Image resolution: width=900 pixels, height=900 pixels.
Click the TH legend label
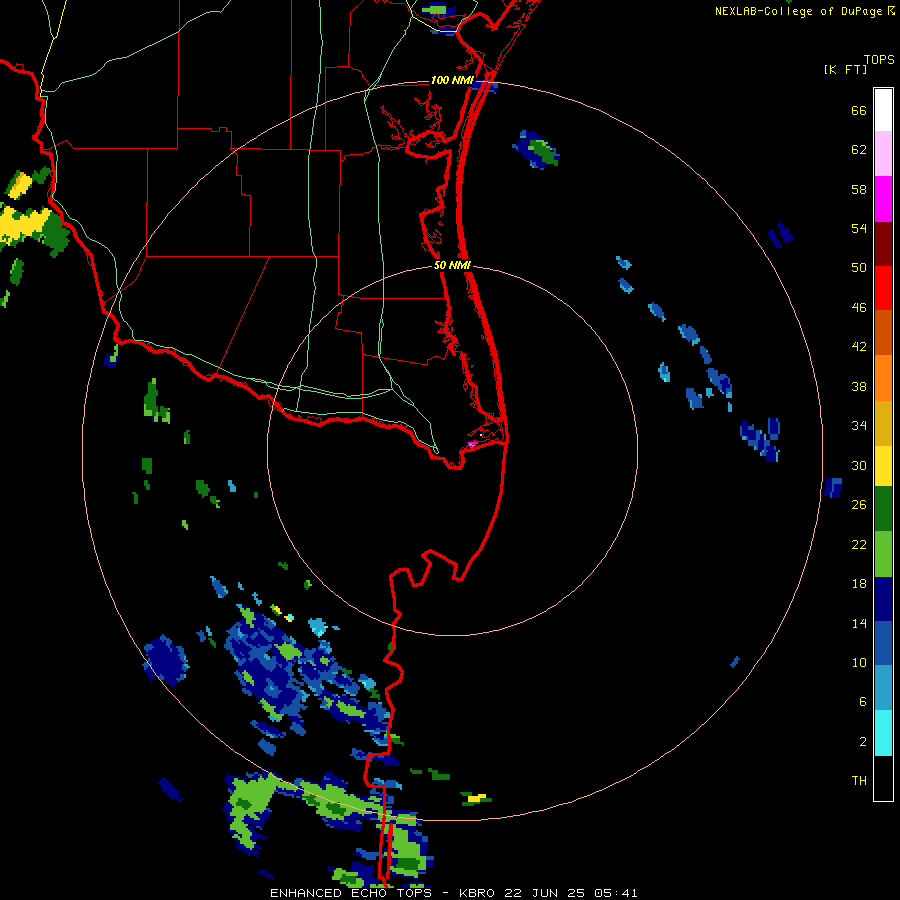[859, 781]
